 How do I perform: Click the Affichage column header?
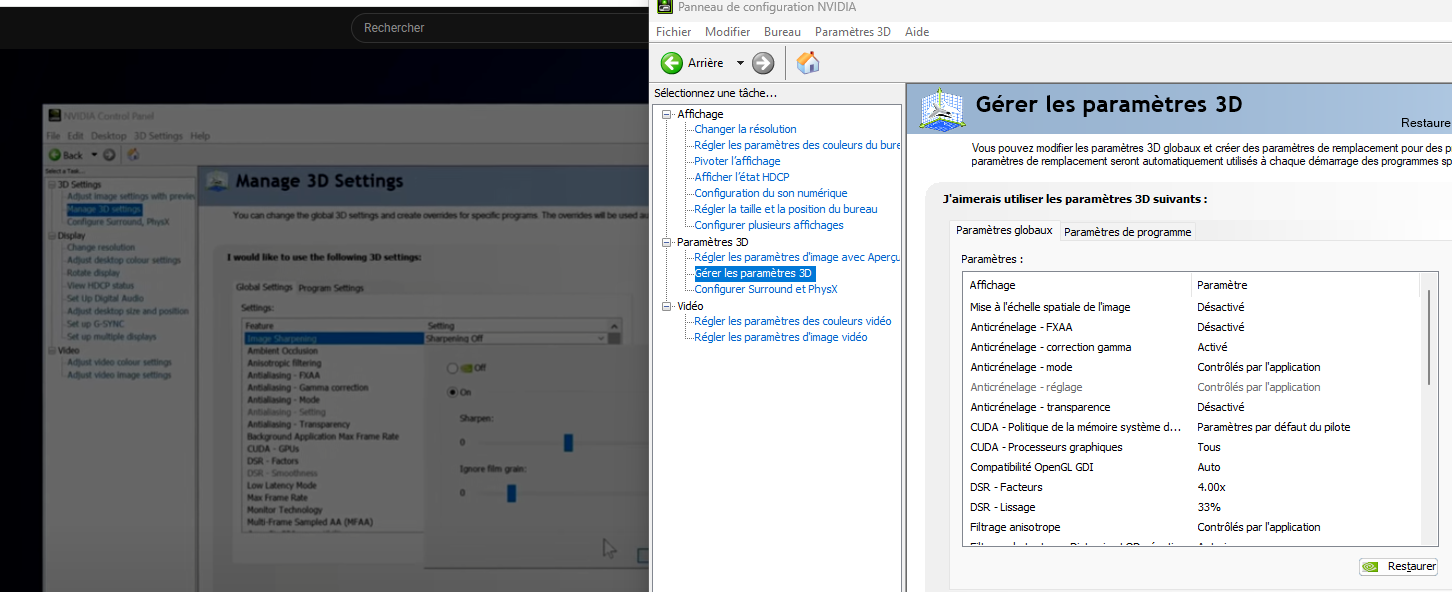coord(1077,285)
